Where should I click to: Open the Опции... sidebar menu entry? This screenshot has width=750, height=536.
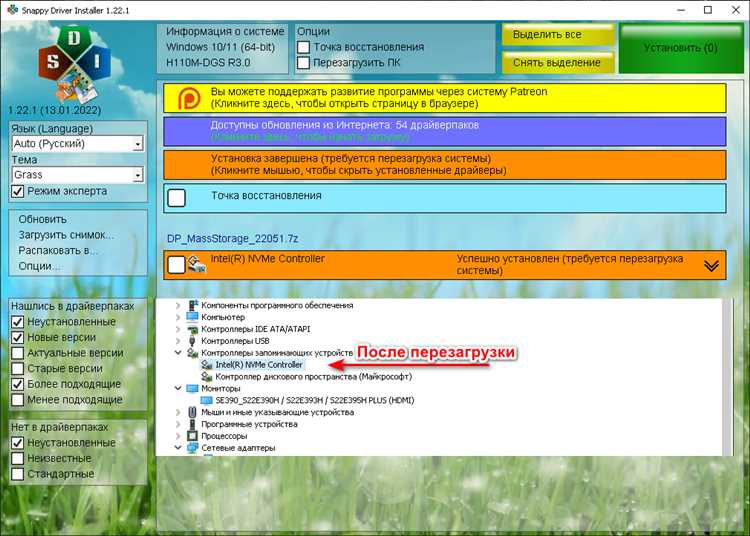(39, 266)
